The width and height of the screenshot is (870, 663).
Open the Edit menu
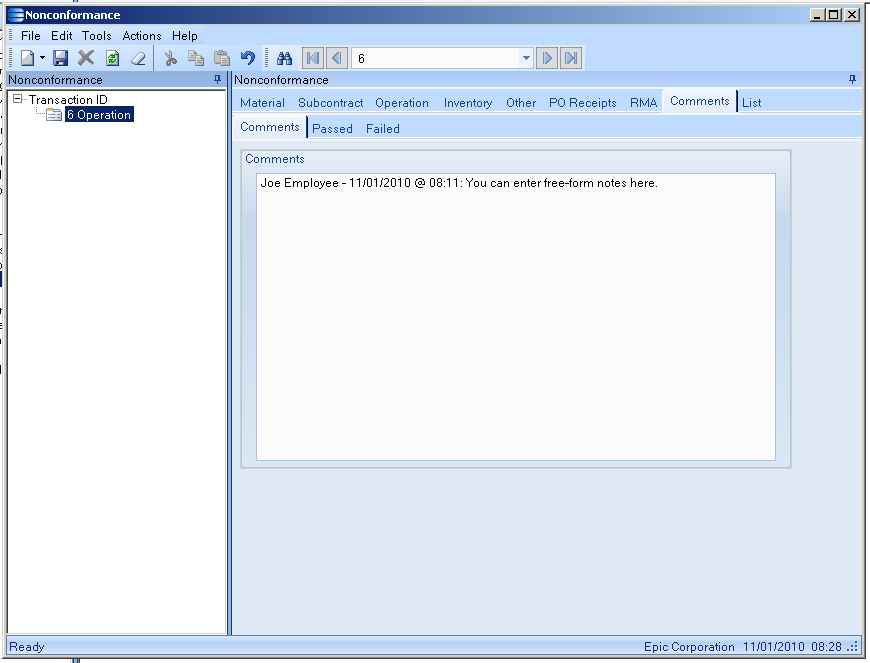[x=62, y=36]
